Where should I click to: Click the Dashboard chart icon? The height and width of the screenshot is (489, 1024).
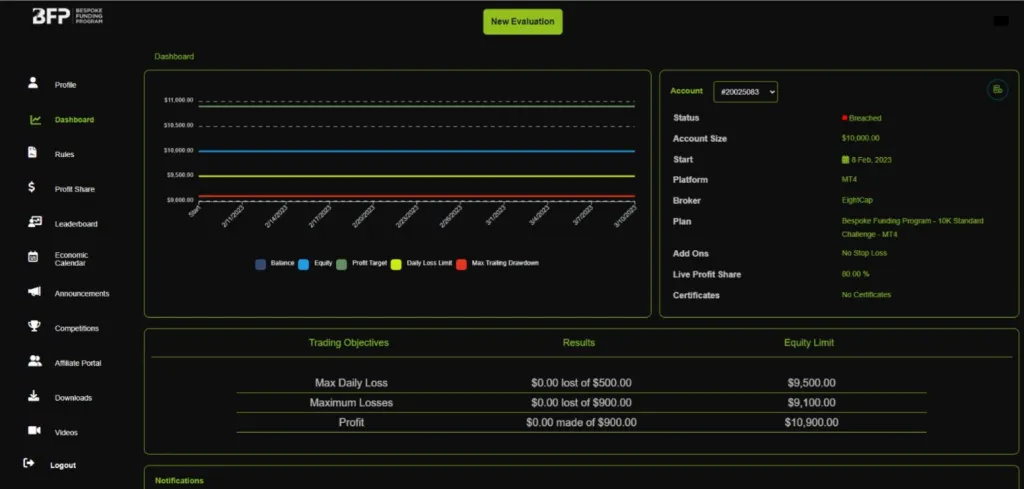click(x=34, y=120)
